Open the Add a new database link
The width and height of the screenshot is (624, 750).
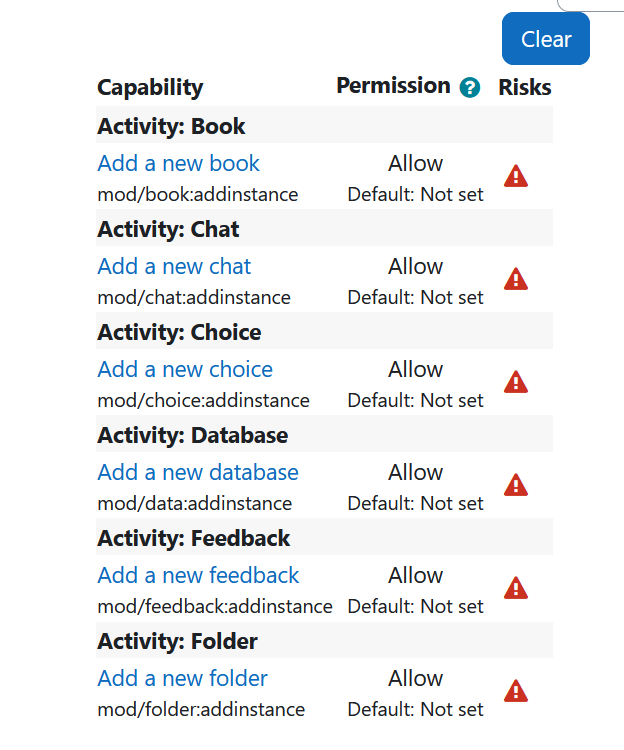tap(198, 473)
